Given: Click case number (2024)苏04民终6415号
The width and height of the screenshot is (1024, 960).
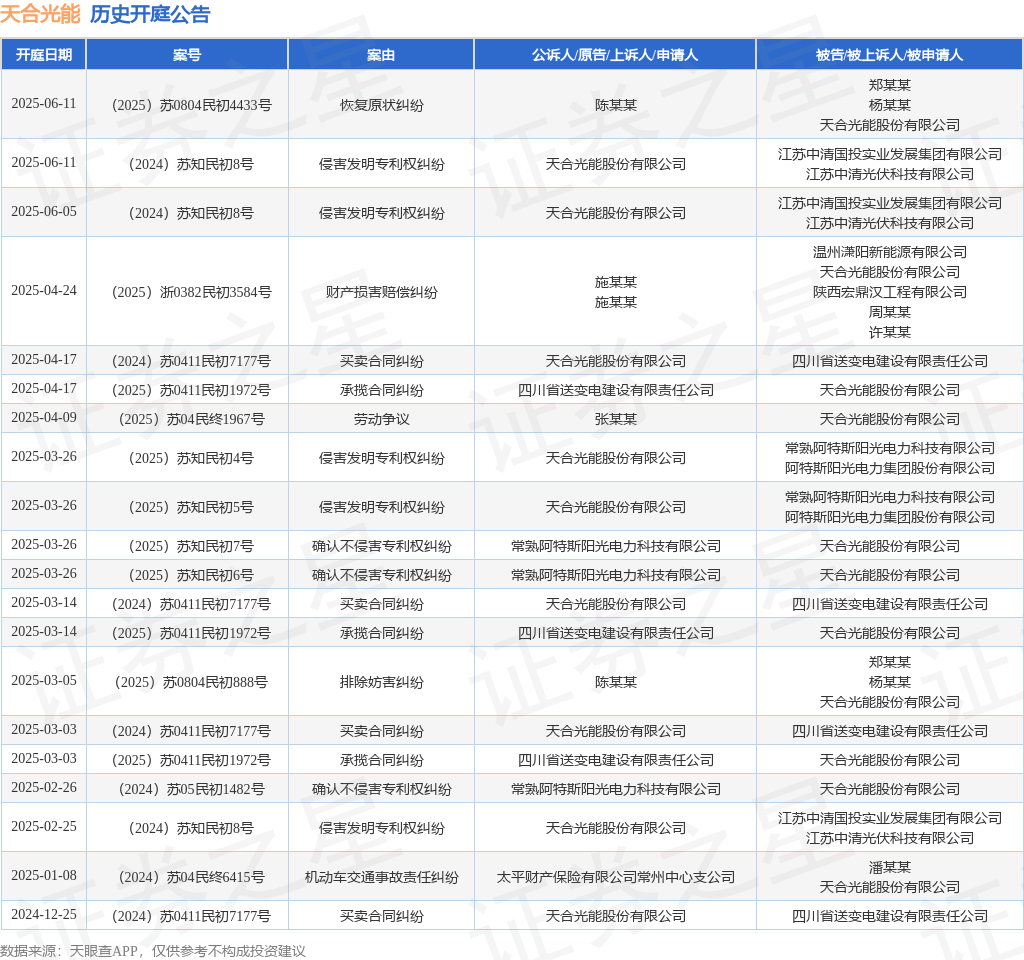Looking at the screenshot, I should coord(191,877).
